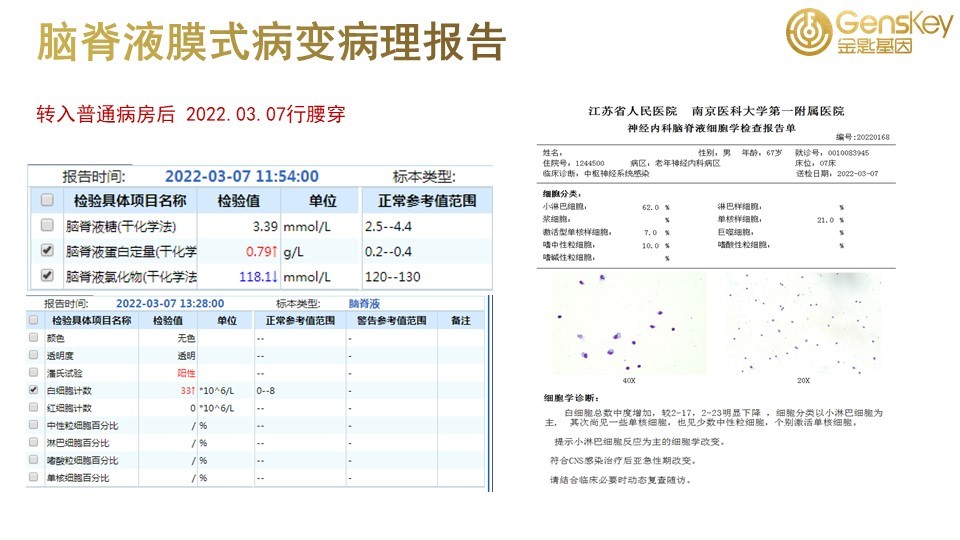Click the red 0.79↑ protein value
960x540 pixels.
(x=262, y=252)
